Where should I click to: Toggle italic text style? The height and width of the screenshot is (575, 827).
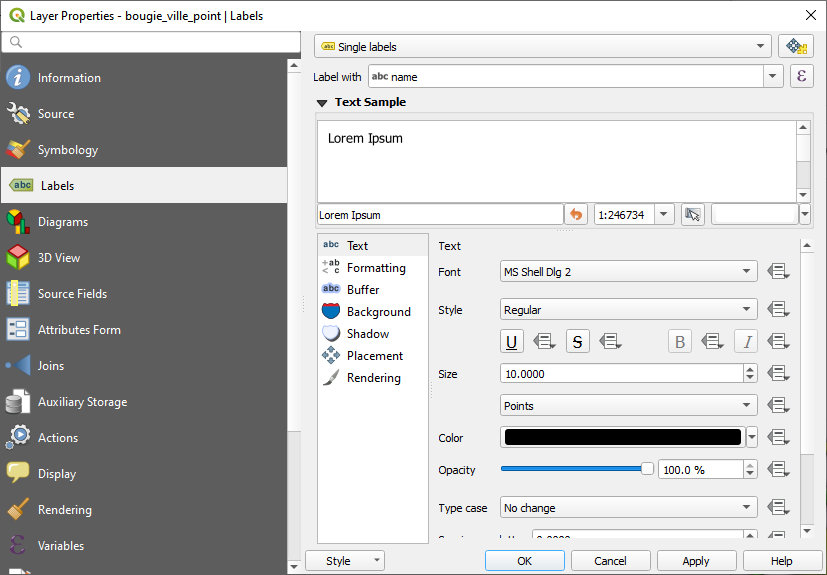tap(746, 342)
